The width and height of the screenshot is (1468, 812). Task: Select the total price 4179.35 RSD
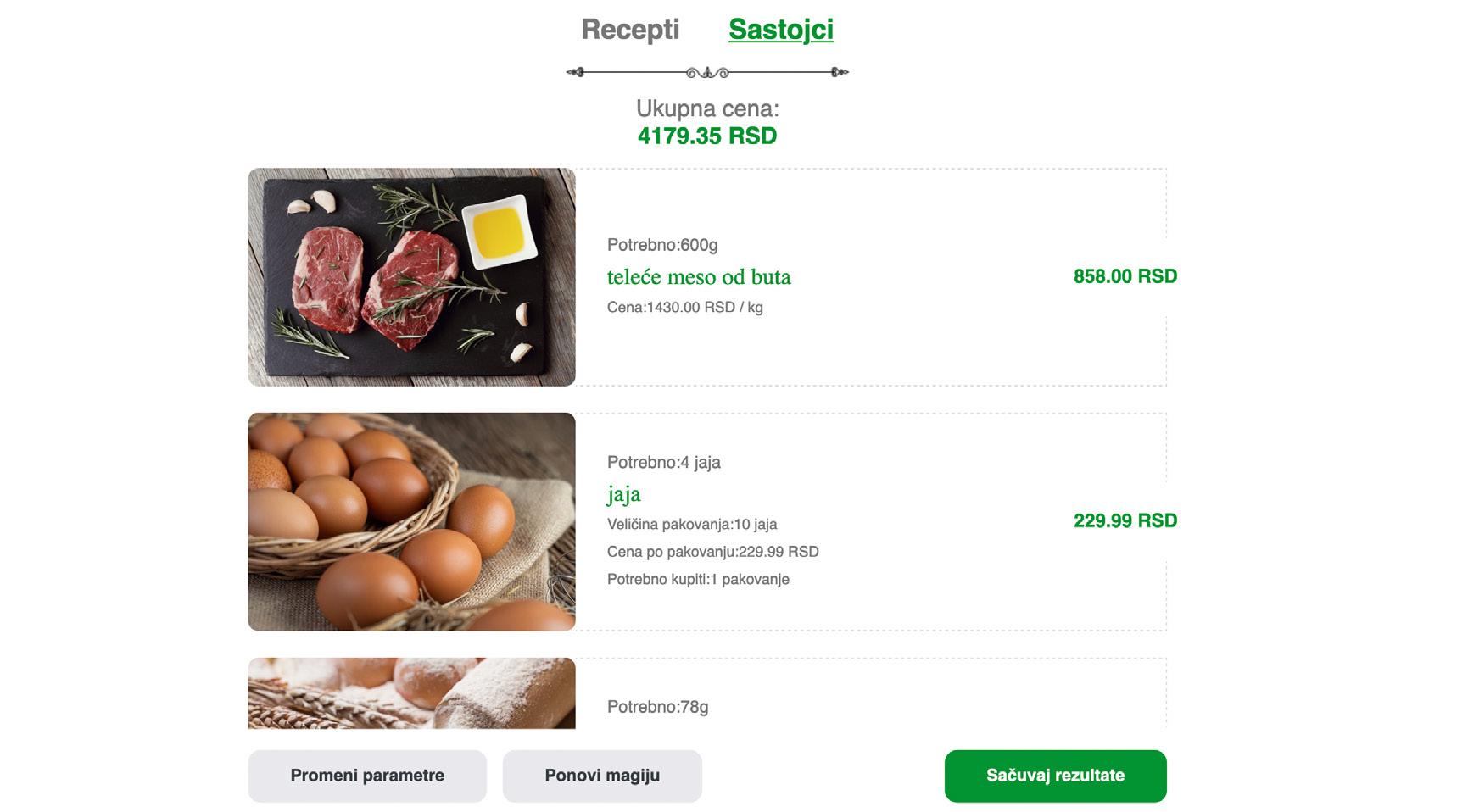706,136
